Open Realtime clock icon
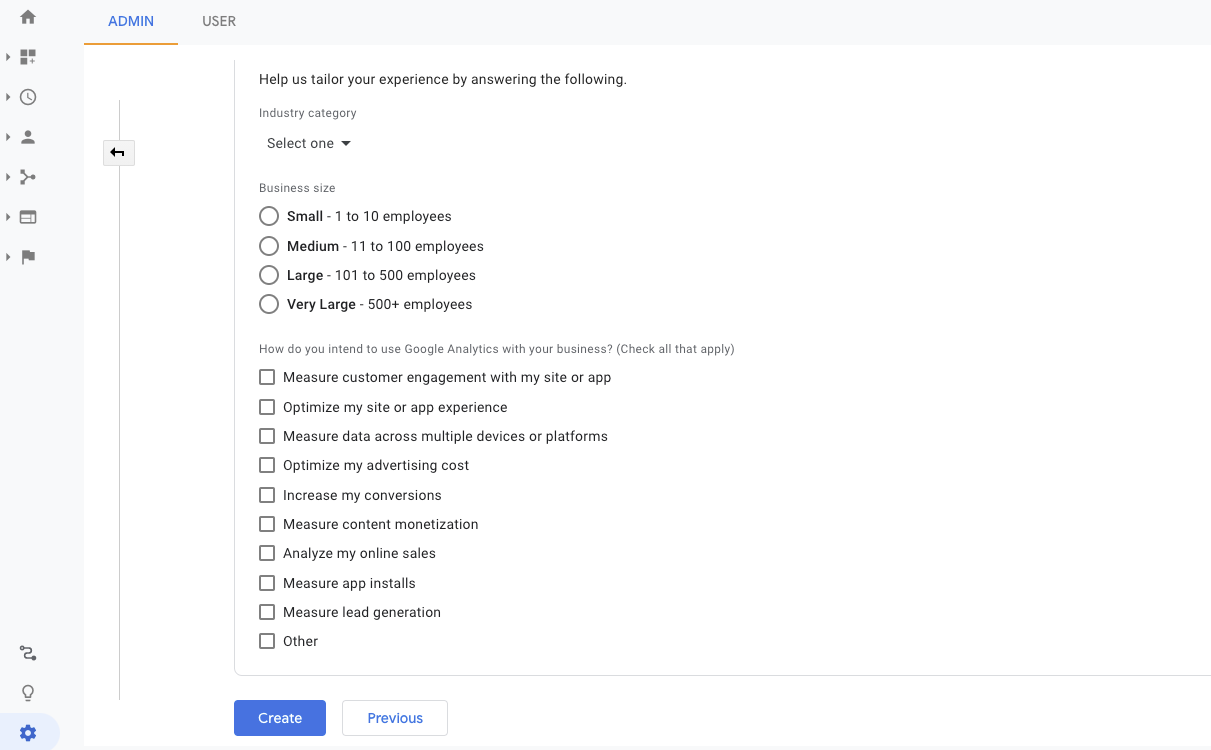Viewport: 1211px width, 750px height. pyautogui.click(x=28, y=97)
